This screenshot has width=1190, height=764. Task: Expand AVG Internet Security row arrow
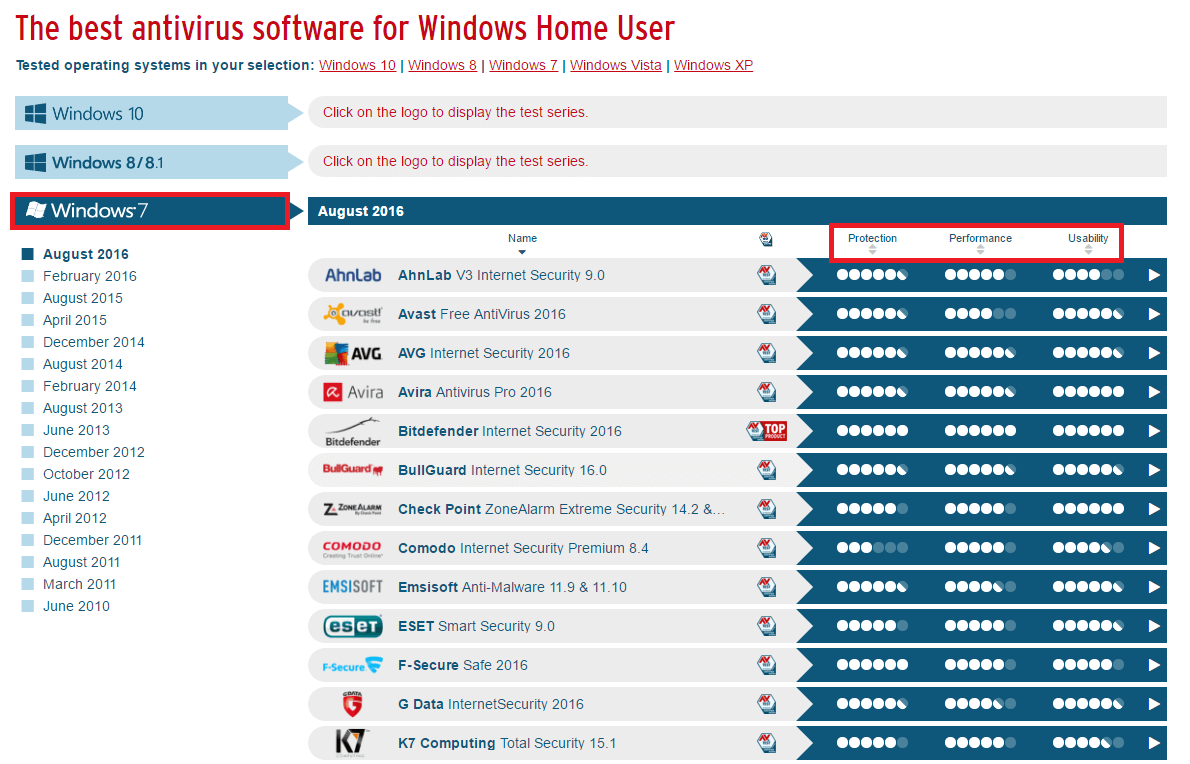point(1154,354)
